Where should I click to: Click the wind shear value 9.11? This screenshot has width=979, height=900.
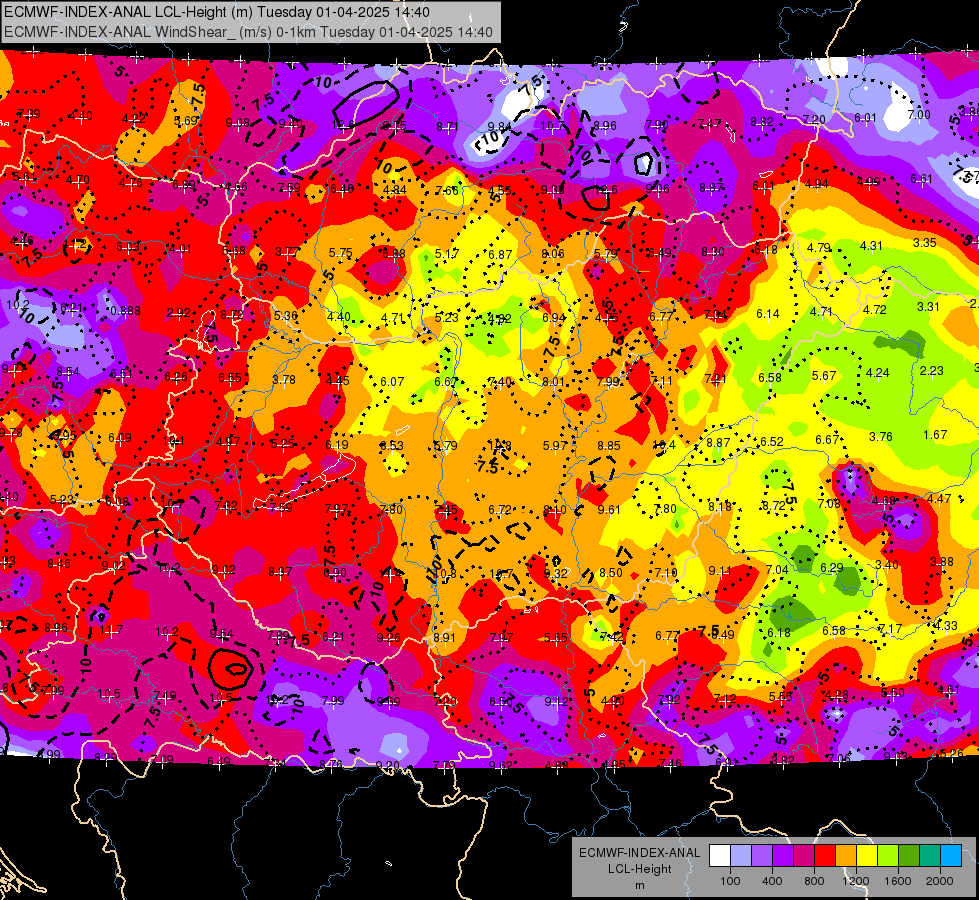coord(720,571)
